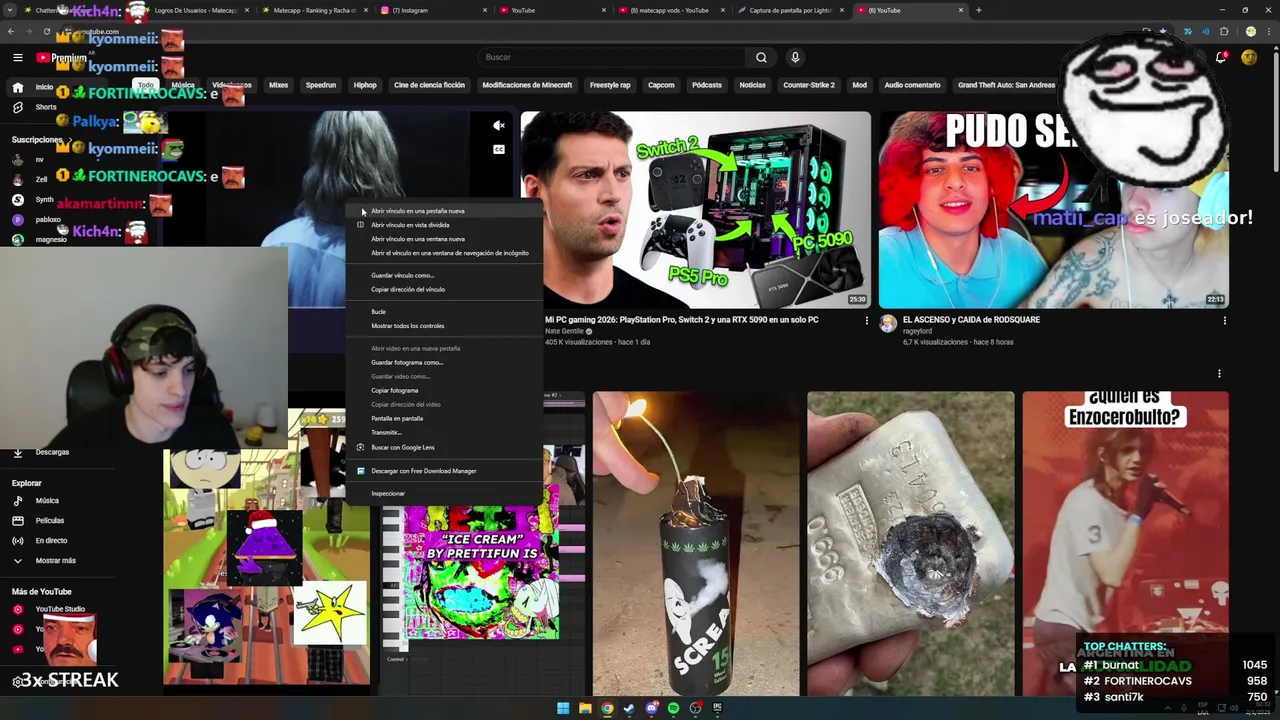This screenshot has width=1280, height=720.
Task: Open Discord from the taskbar
Action: click(651, 708)
